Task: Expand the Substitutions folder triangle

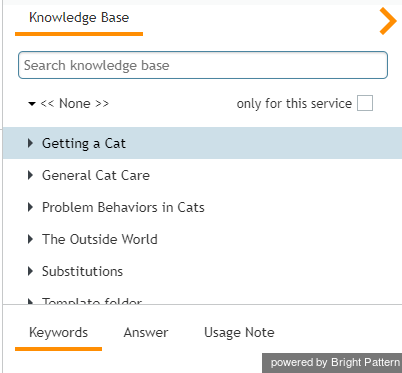Action: click(30, 271)
